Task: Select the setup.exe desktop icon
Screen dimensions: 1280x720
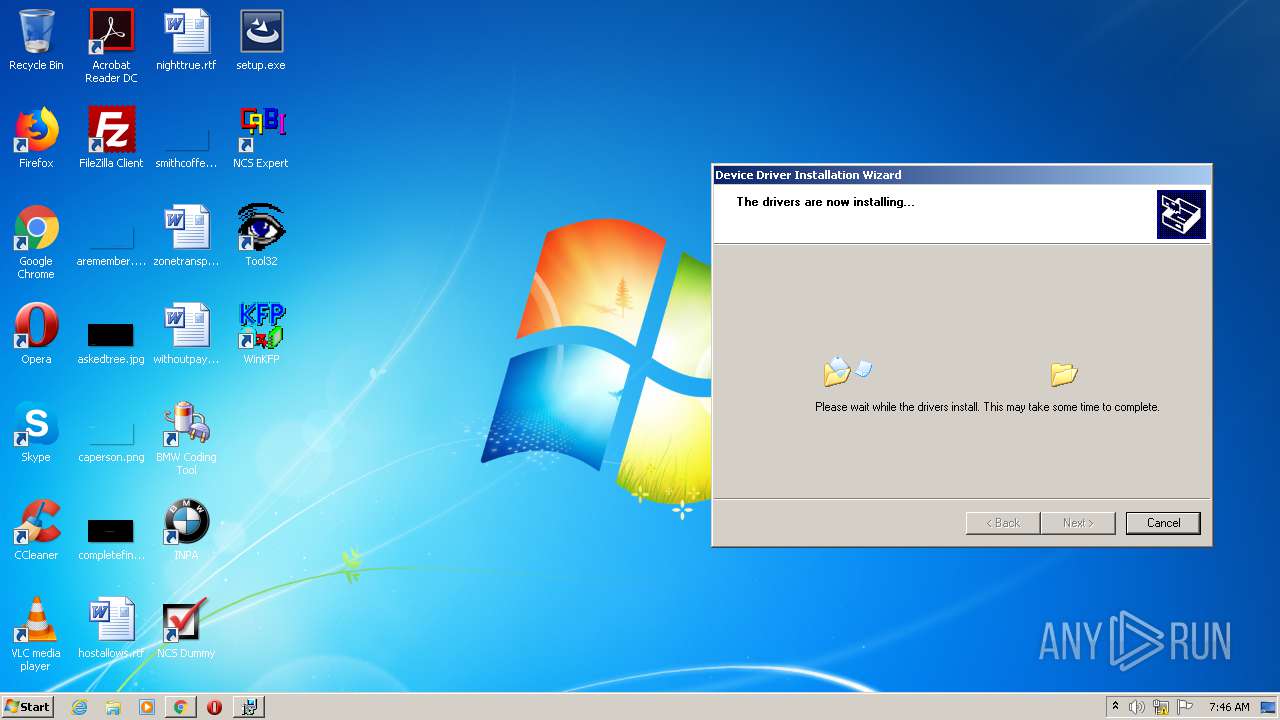Action: point(261,40)
